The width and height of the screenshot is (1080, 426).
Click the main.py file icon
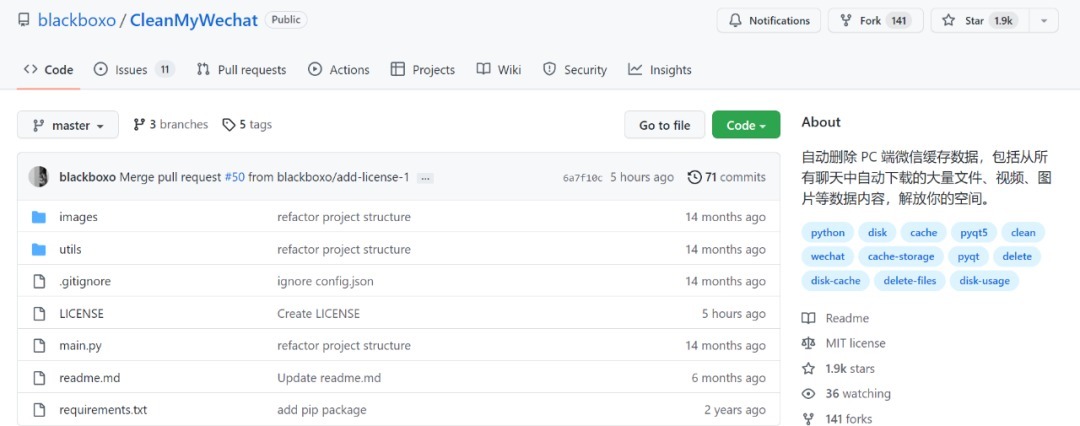[x=39, y=345]
